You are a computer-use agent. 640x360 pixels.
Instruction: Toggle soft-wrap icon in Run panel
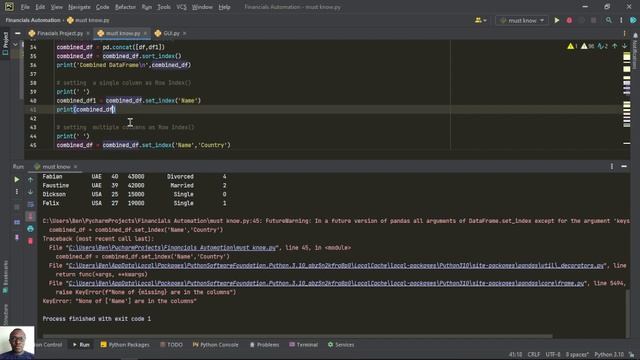click(x=31, y=204)
